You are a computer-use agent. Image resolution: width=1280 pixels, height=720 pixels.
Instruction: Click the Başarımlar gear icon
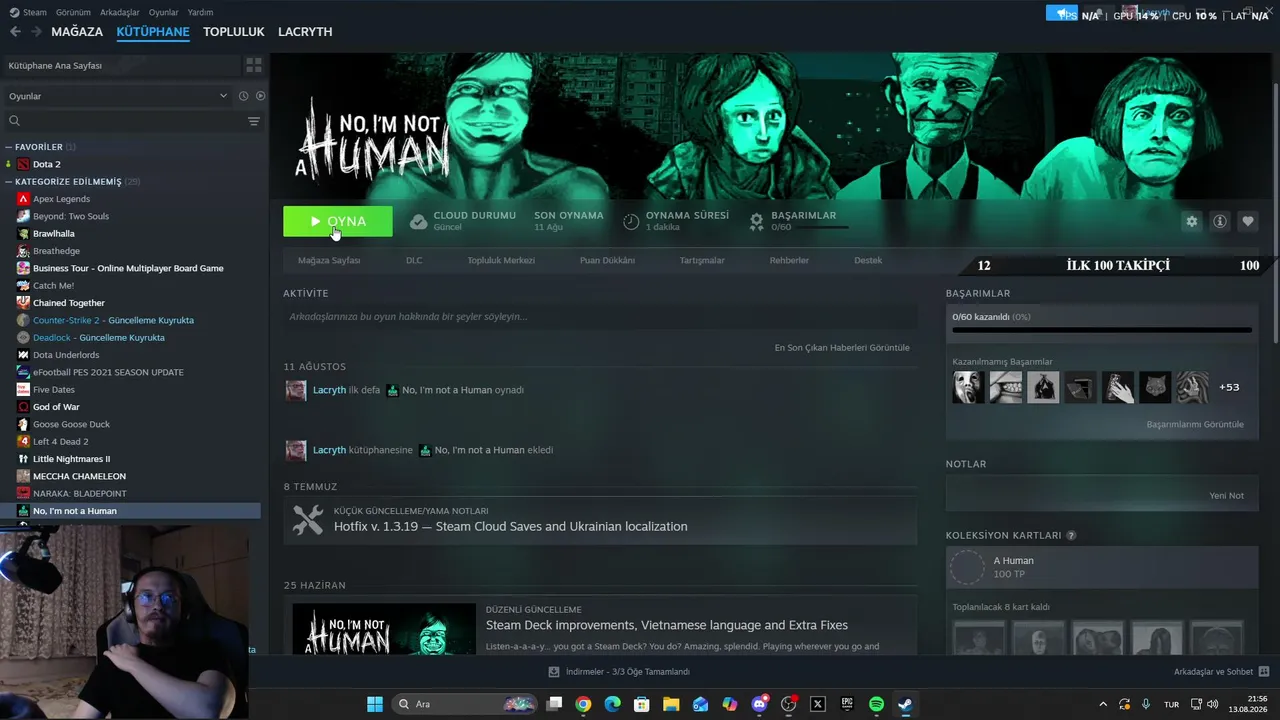coord(756,221)
